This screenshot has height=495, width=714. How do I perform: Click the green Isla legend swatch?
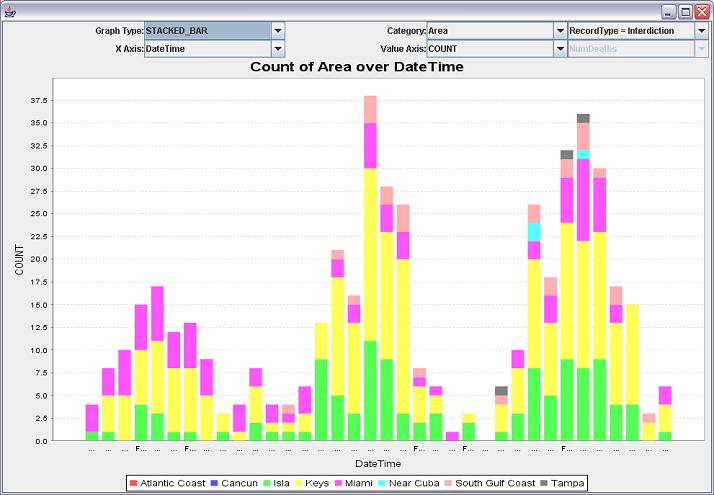tap(267, 483)
